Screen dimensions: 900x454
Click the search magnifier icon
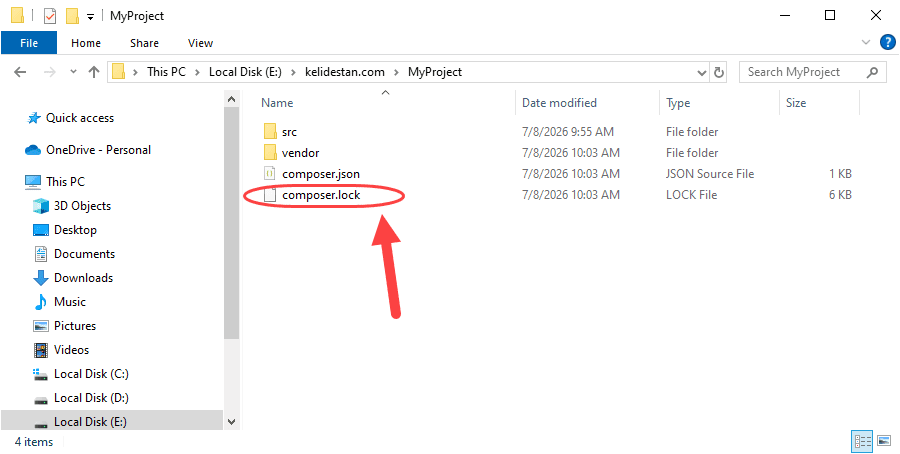tap(872, 72)
